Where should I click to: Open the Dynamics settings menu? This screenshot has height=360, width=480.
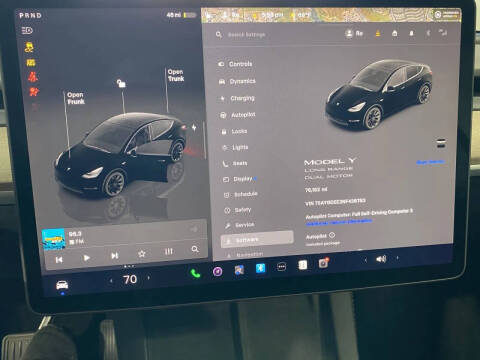click(237, 81)
